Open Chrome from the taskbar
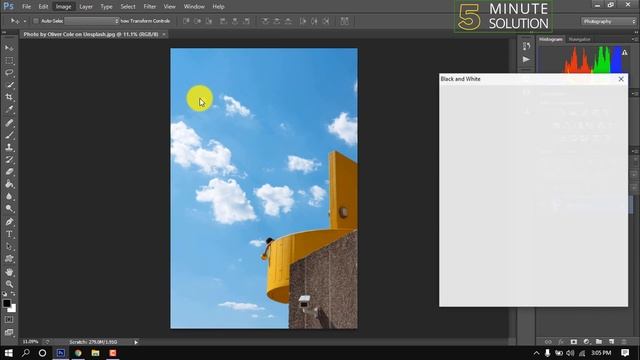Image resolution: width=640 pixels, height=360 pixels. point(78,353)
